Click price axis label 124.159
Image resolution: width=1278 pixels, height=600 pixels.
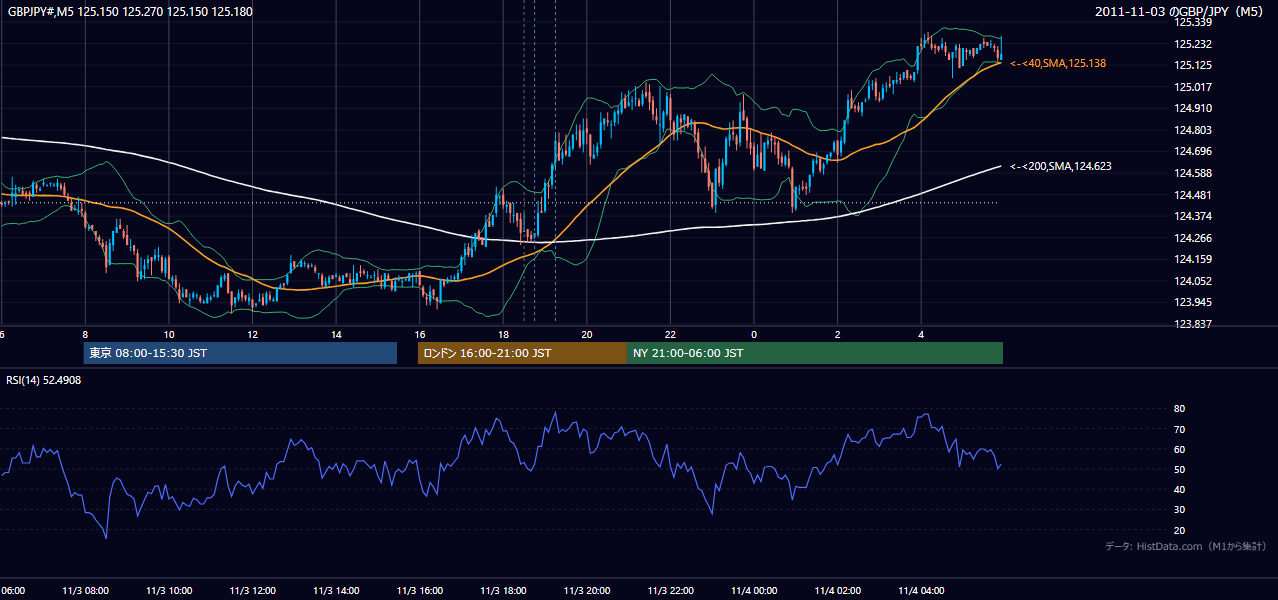[1193, 260]
